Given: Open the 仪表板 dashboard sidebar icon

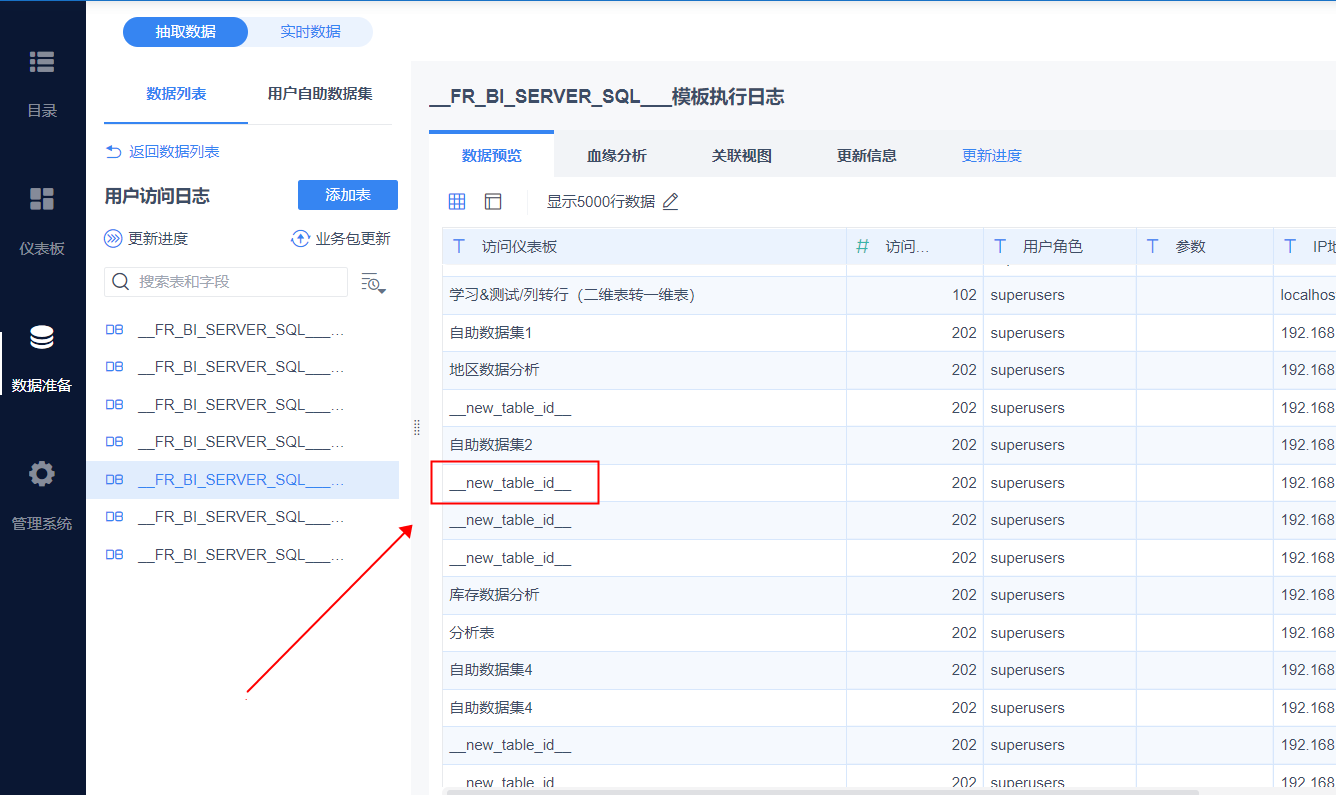Looking at the screenshot, I should (42, 199).
